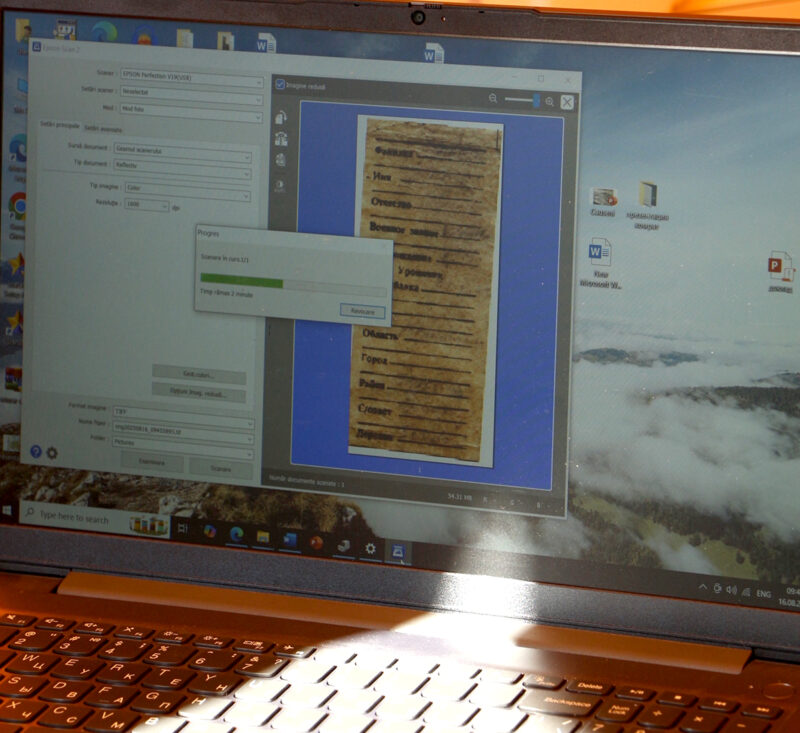Click the ENG language indicator
Image resolution: width=800 pixels, height=733 pixels.
[x=763, y=594]
